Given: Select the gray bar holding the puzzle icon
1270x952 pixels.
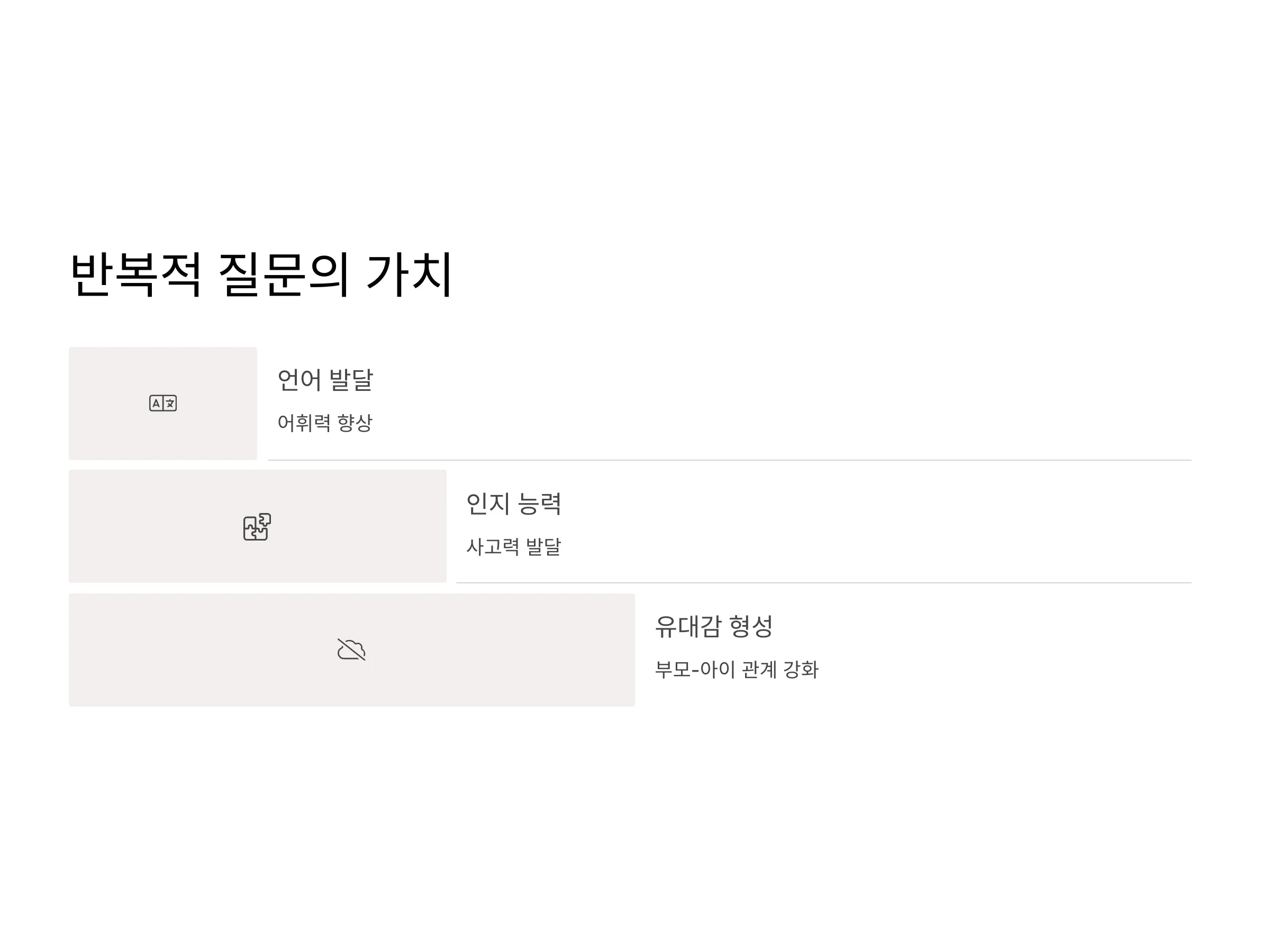Looking at the screenshot, I should coord(258,526).
